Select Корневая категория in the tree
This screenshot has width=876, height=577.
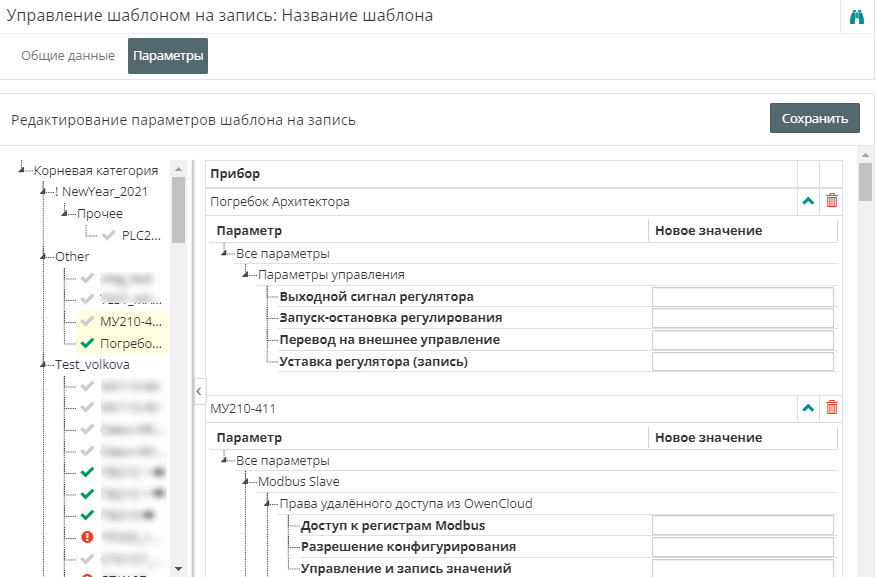pyautogui.click(x=96, y=170)
